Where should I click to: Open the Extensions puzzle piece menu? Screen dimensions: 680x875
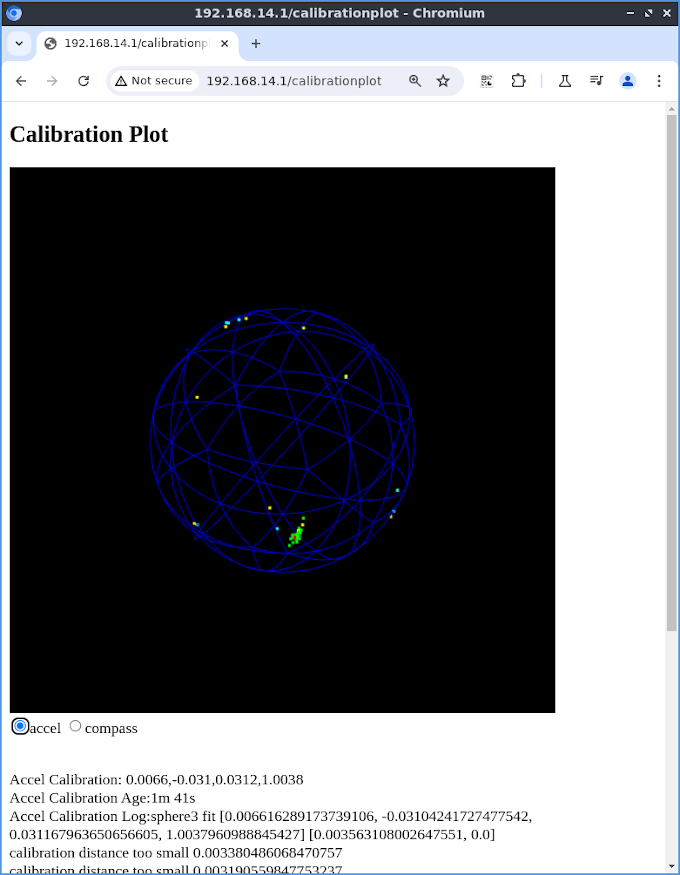click(x=518, y=81)
